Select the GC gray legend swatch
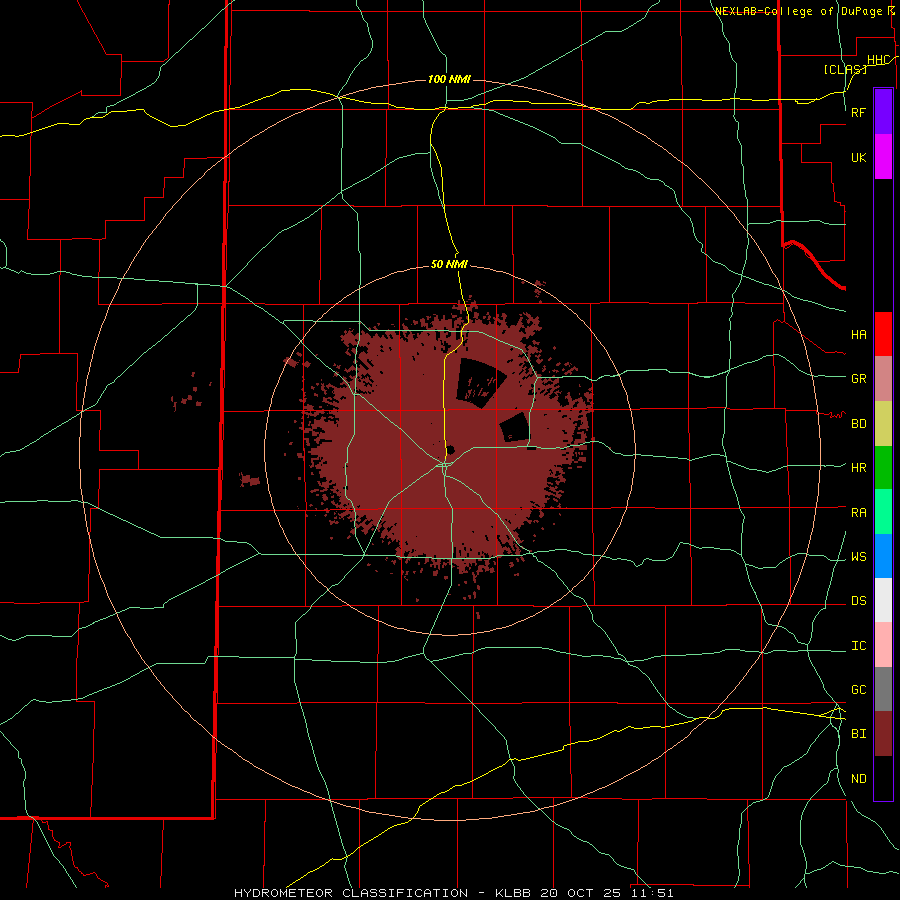900x900 pixels. 883,689
